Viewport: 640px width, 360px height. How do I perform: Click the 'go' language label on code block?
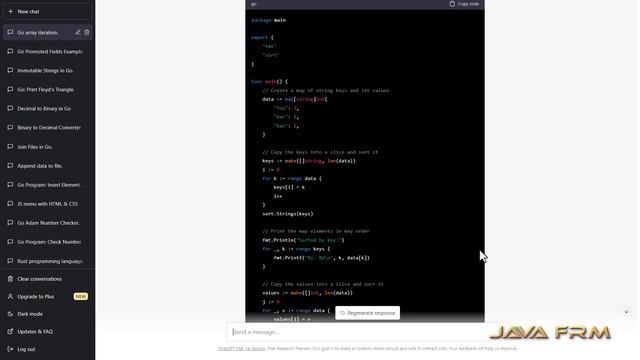coord(253,4)
